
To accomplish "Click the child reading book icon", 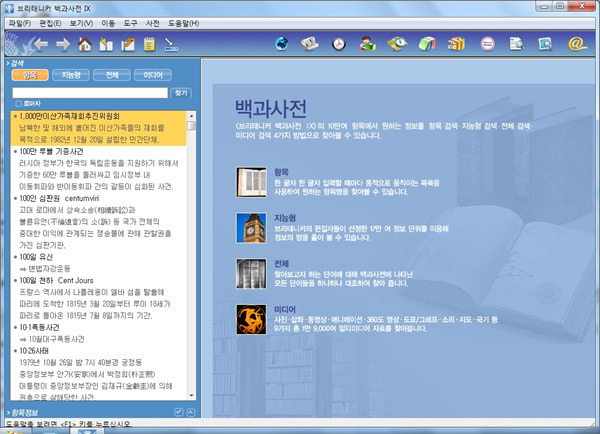I will pyautogui.click(x=368, y=44).
